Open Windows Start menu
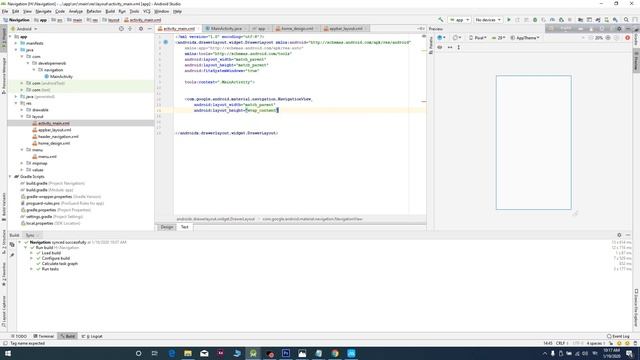640x360 pixels. point(7,353)
